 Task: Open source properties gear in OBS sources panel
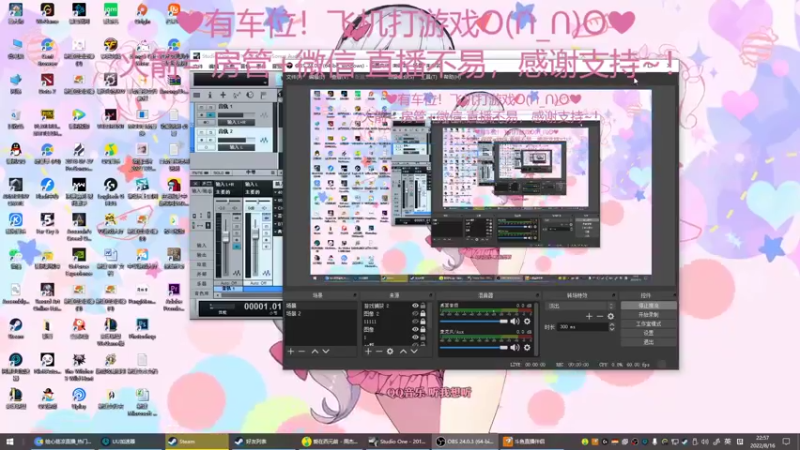[x=390, y=352]
